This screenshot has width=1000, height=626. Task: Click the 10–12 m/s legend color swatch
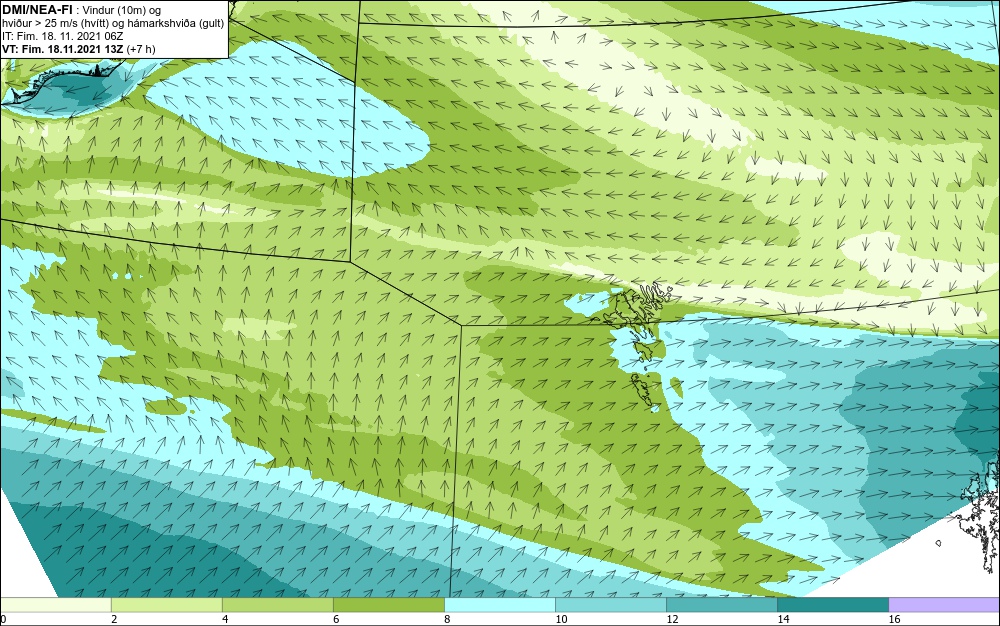point(610,605)
